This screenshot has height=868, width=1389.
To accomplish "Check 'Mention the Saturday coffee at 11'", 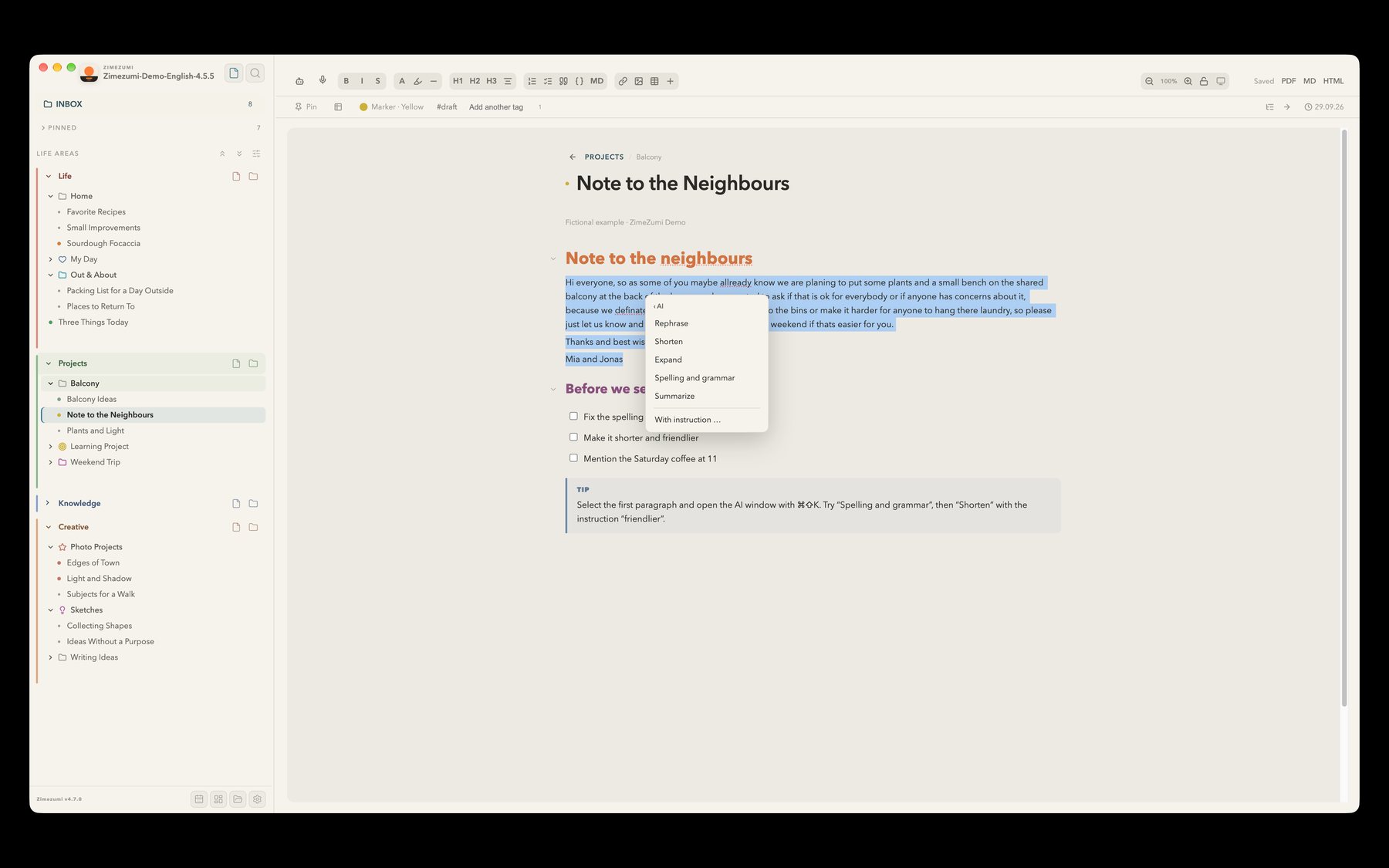I will 573,458.
